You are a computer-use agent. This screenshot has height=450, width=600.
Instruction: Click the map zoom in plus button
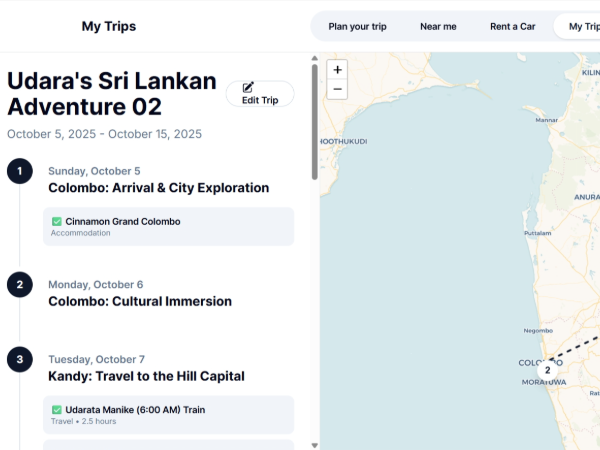point(338,70)
